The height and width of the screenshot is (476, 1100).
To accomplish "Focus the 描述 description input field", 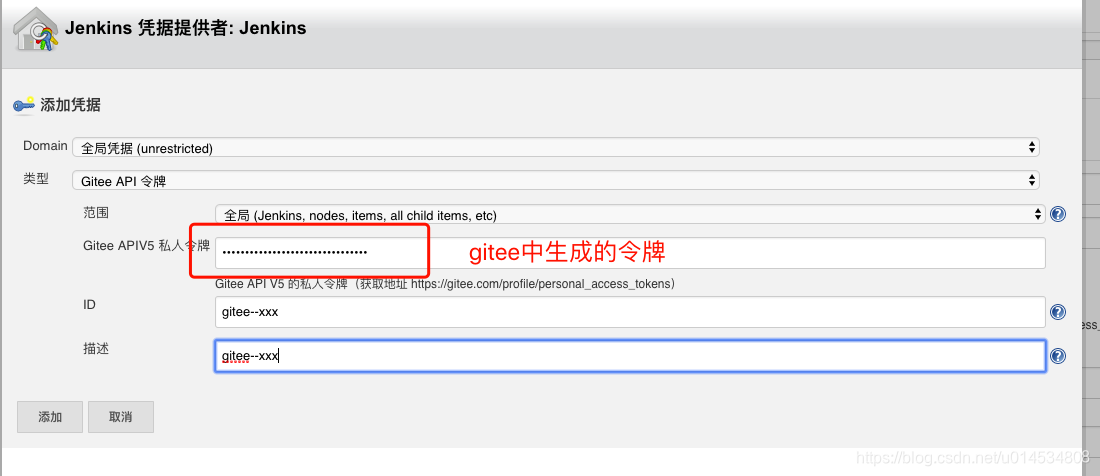I will click(630, 356).
